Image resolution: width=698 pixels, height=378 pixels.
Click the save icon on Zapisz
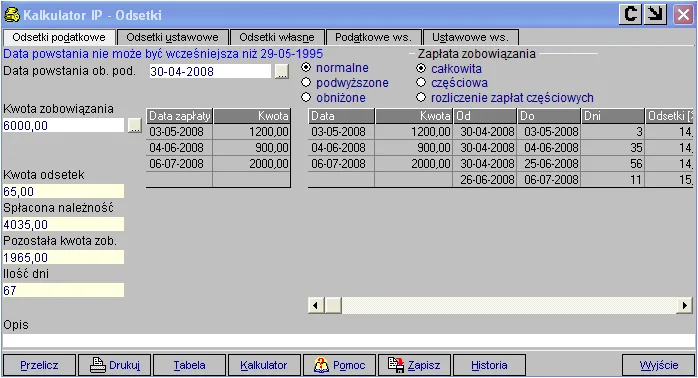(396, 365)
